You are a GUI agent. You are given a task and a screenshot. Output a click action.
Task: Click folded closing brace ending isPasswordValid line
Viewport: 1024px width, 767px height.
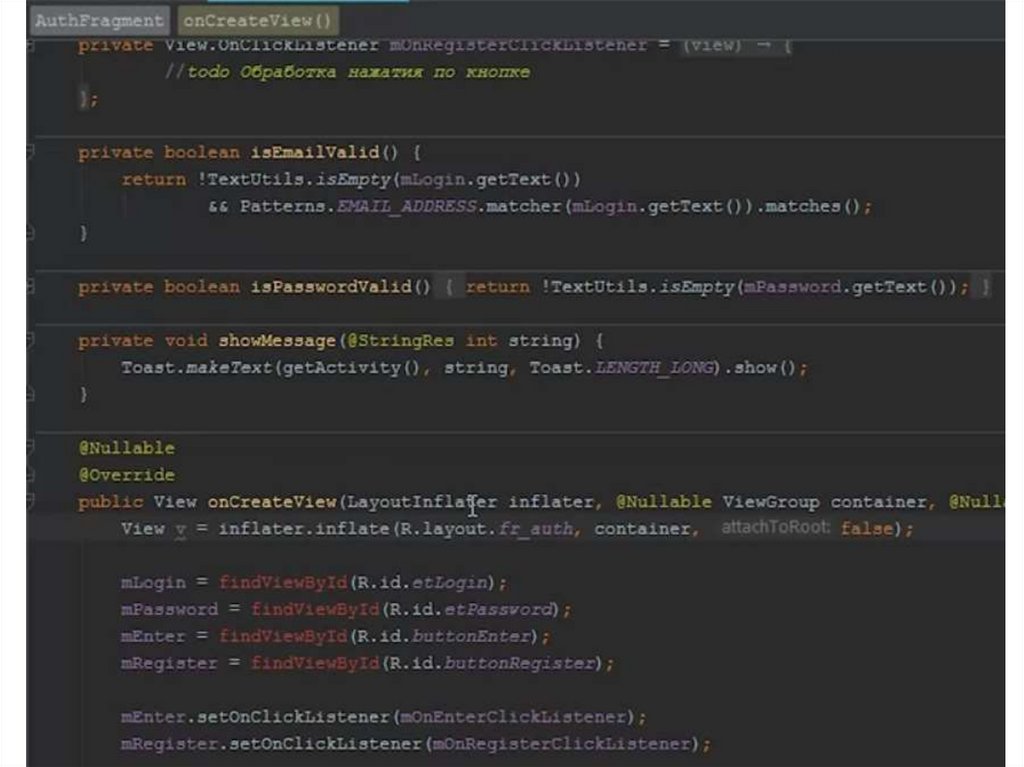(x=985, y=287)
